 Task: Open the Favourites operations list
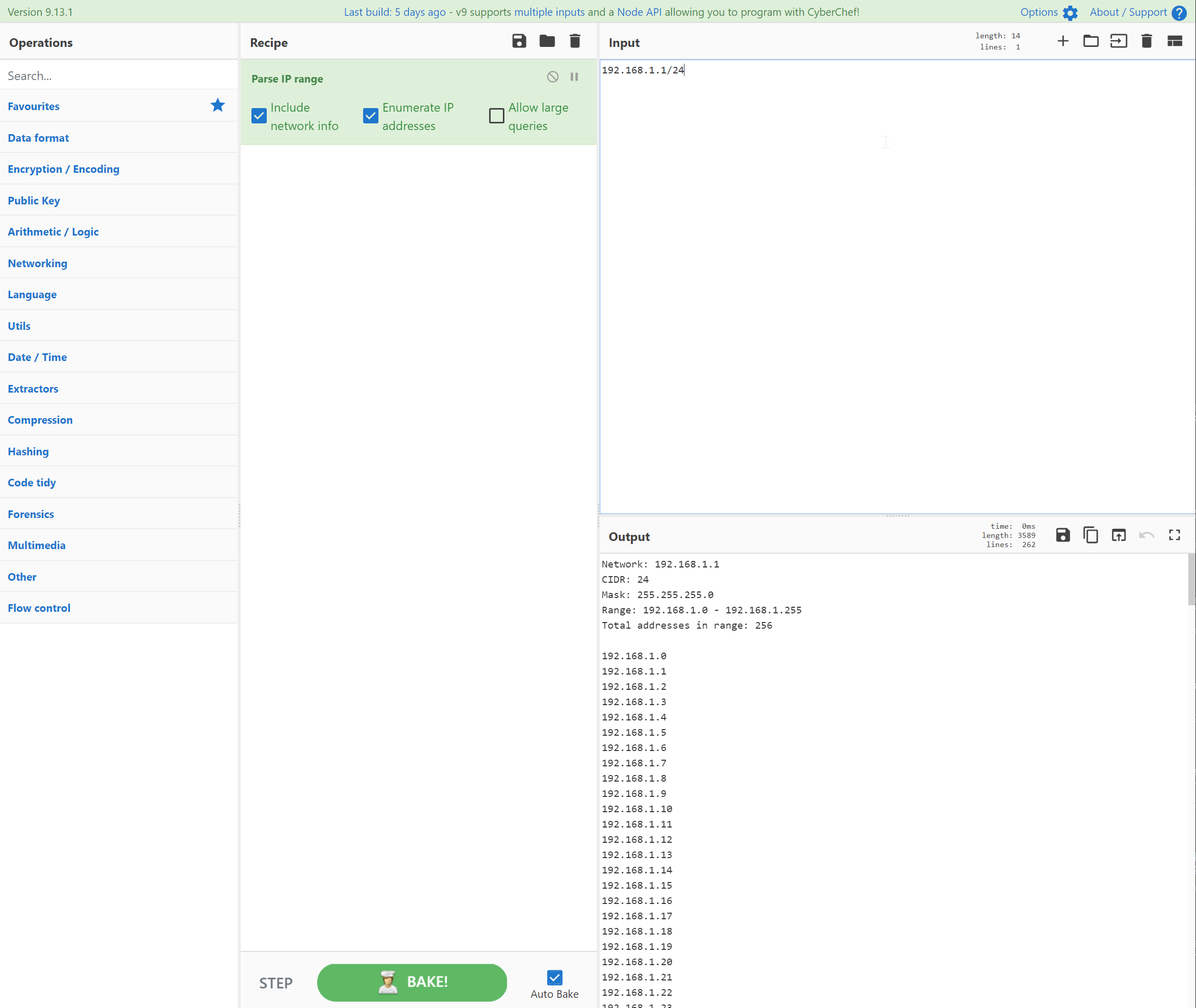pos(34,106)
